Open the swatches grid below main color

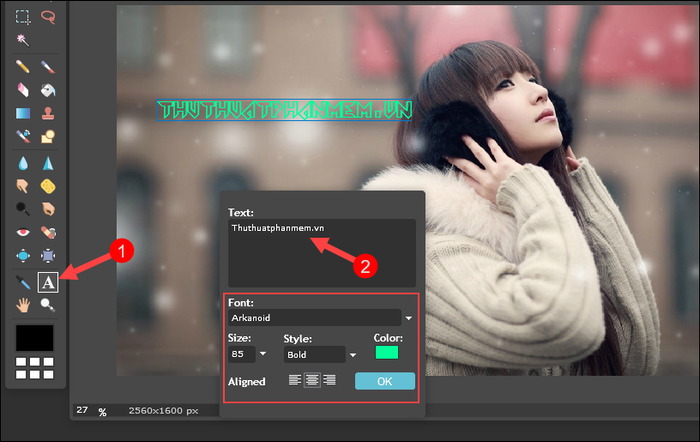[x=34, y=368]
